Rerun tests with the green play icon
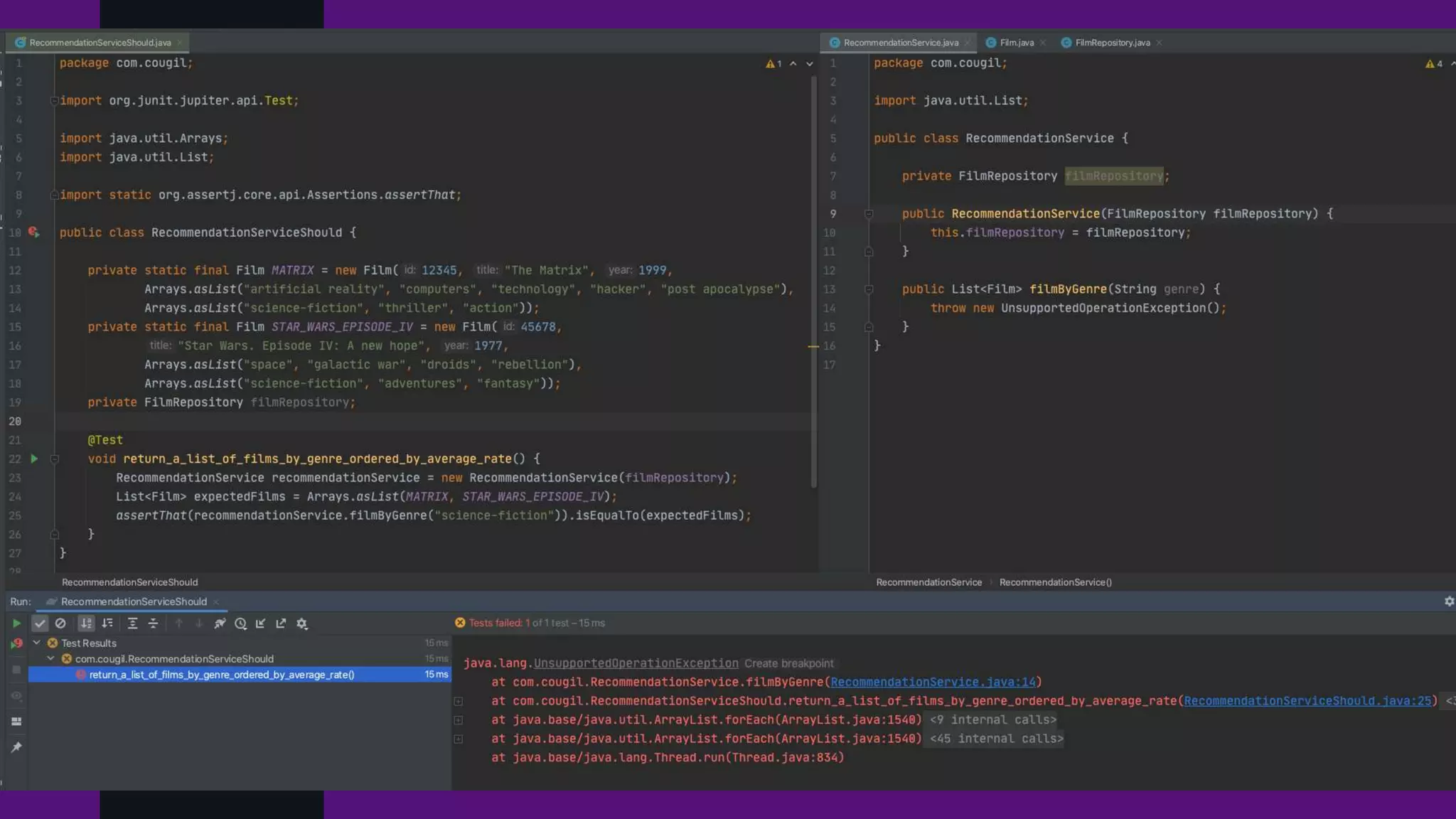Image resolution: width=1456 pixels, height=819 pixels. pos(16,623)
